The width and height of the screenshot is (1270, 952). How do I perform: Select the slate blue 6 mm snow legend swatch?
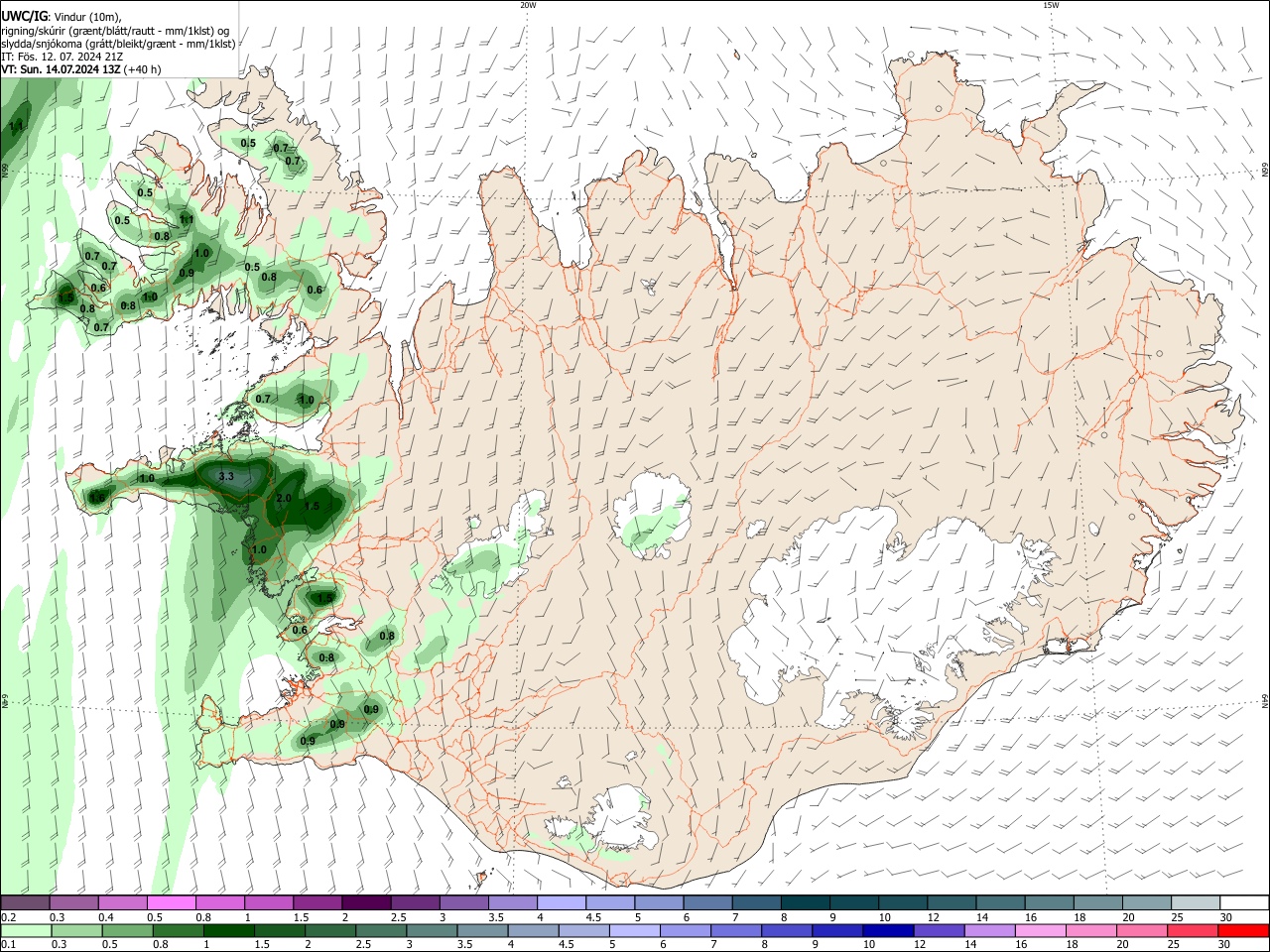click(706, 902)
